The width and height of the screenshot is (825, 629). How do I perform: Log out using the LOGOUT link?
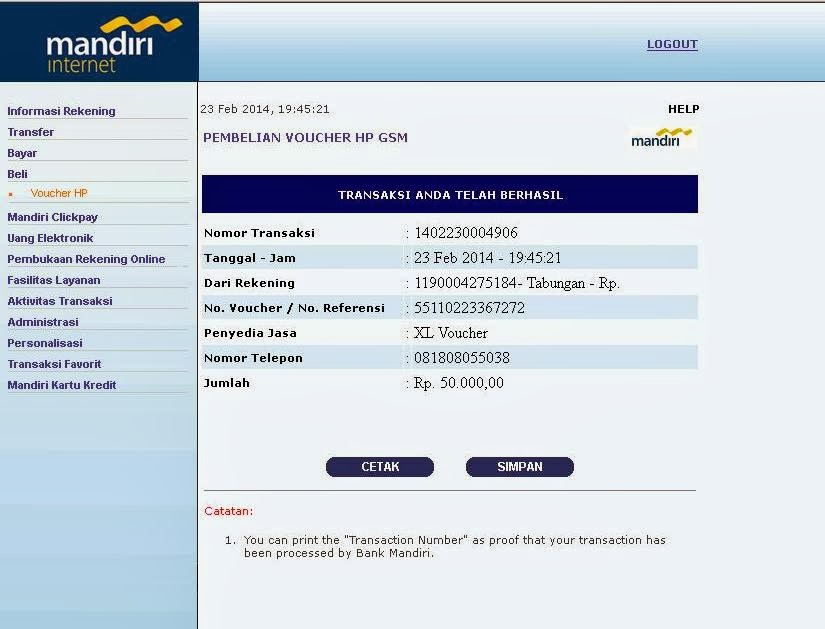(672, 44)
